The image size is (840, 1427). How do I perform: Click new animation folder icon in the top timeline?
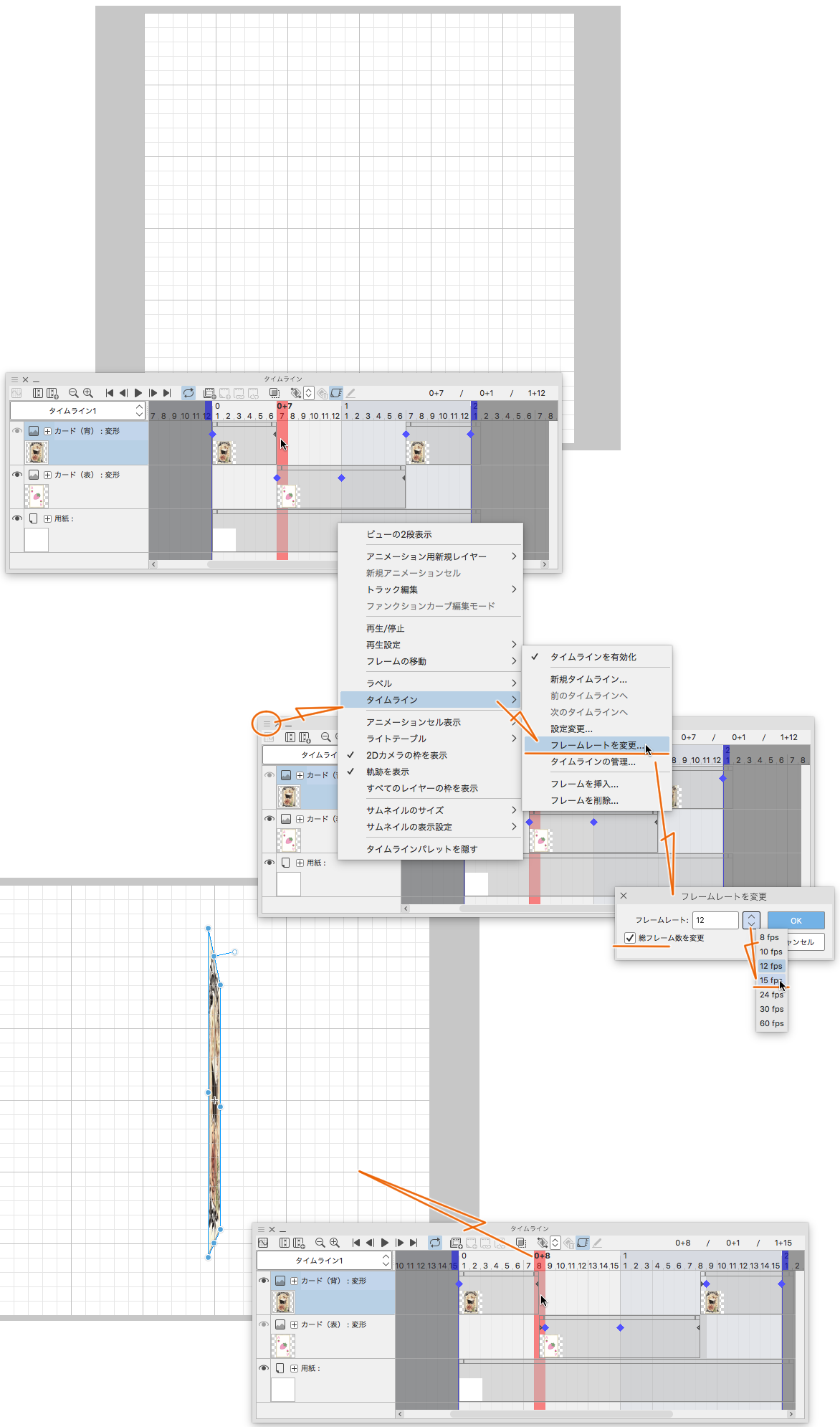tap(209, 393)
